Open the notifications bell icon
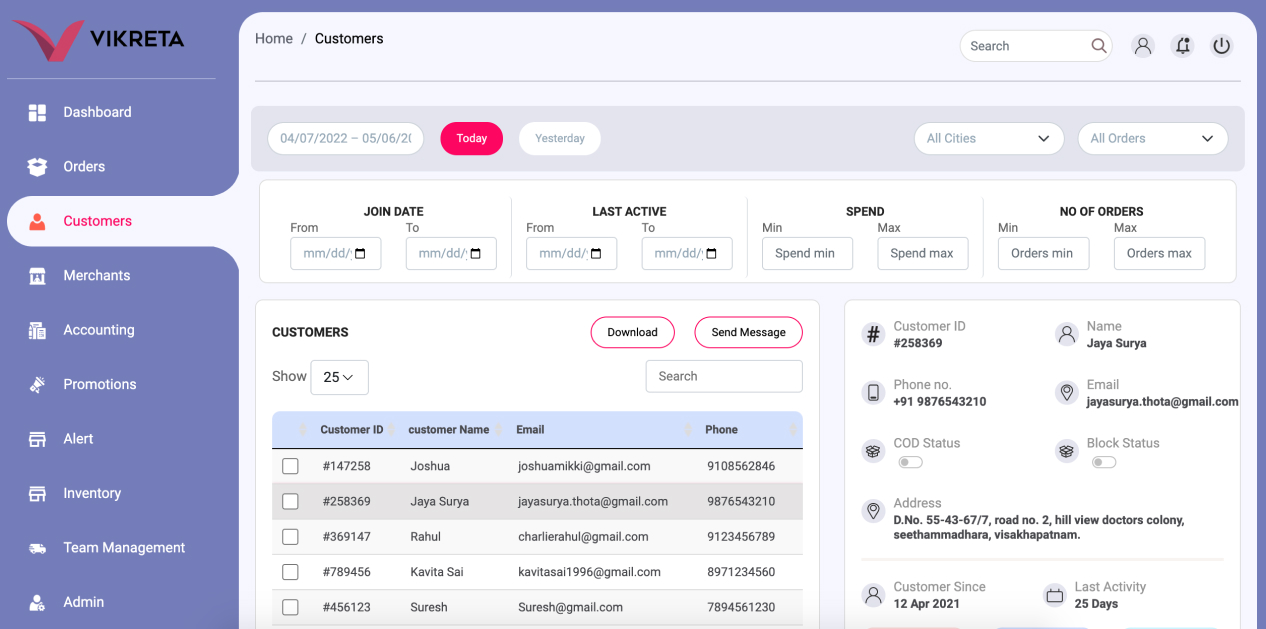Screen dimensions: 1266x629 tap(1182, 46)
